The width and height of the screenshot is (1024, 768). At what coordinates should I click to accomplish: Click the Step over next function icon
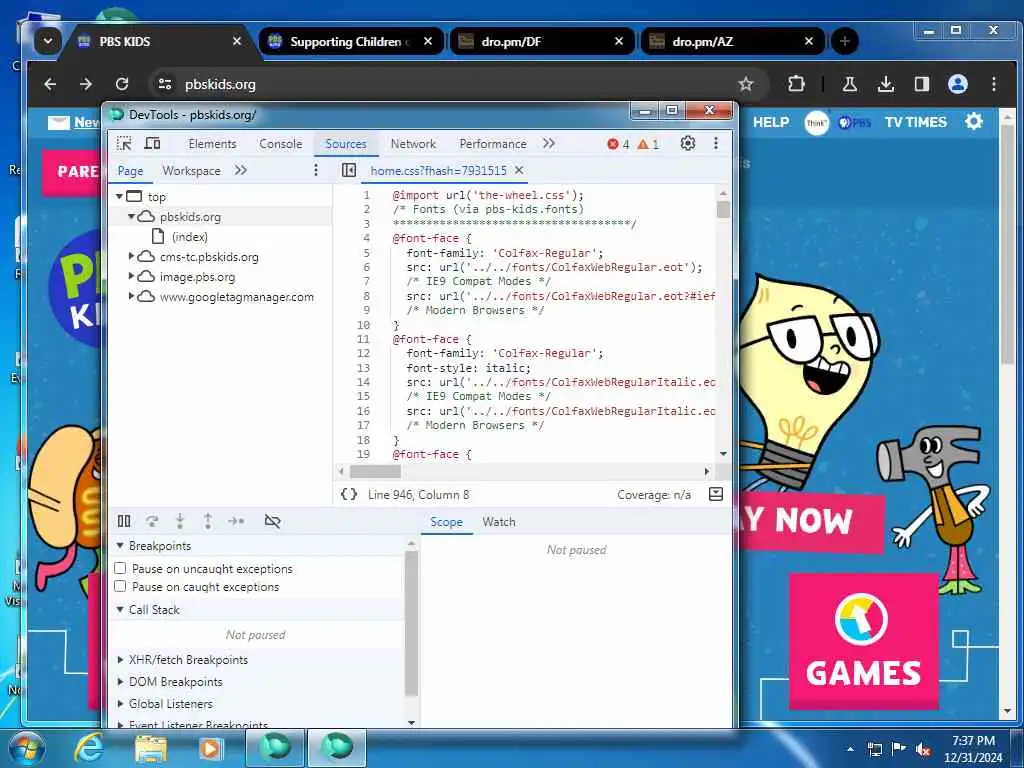tap(152, 520)
